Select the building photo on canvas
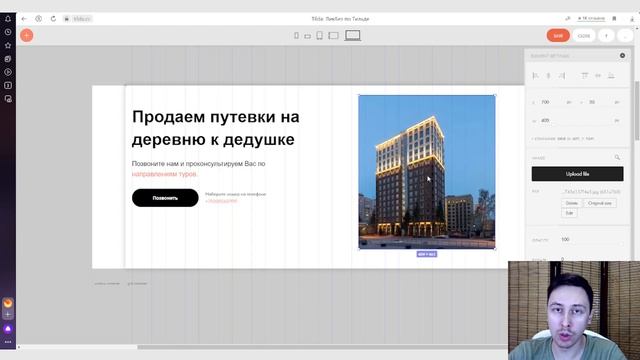This screenshot has width=640, height=360. (427, 172)
